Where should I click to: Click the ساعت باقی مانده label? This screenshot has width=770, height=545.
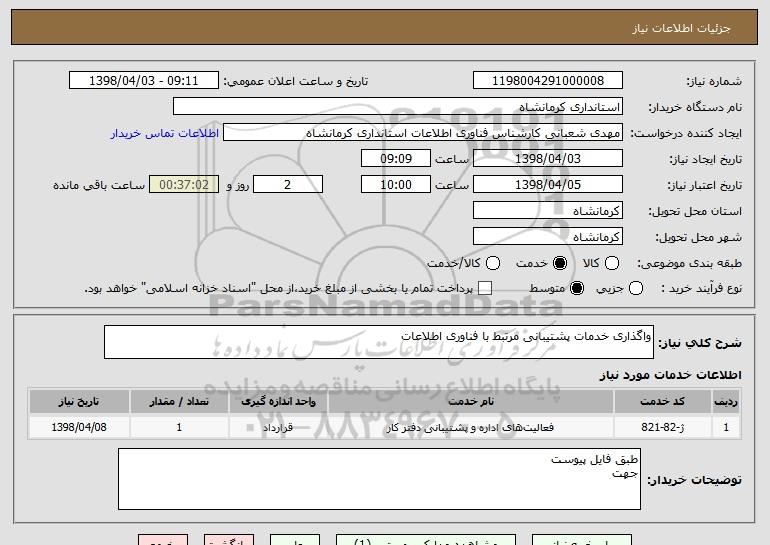(x=99, y=185)
